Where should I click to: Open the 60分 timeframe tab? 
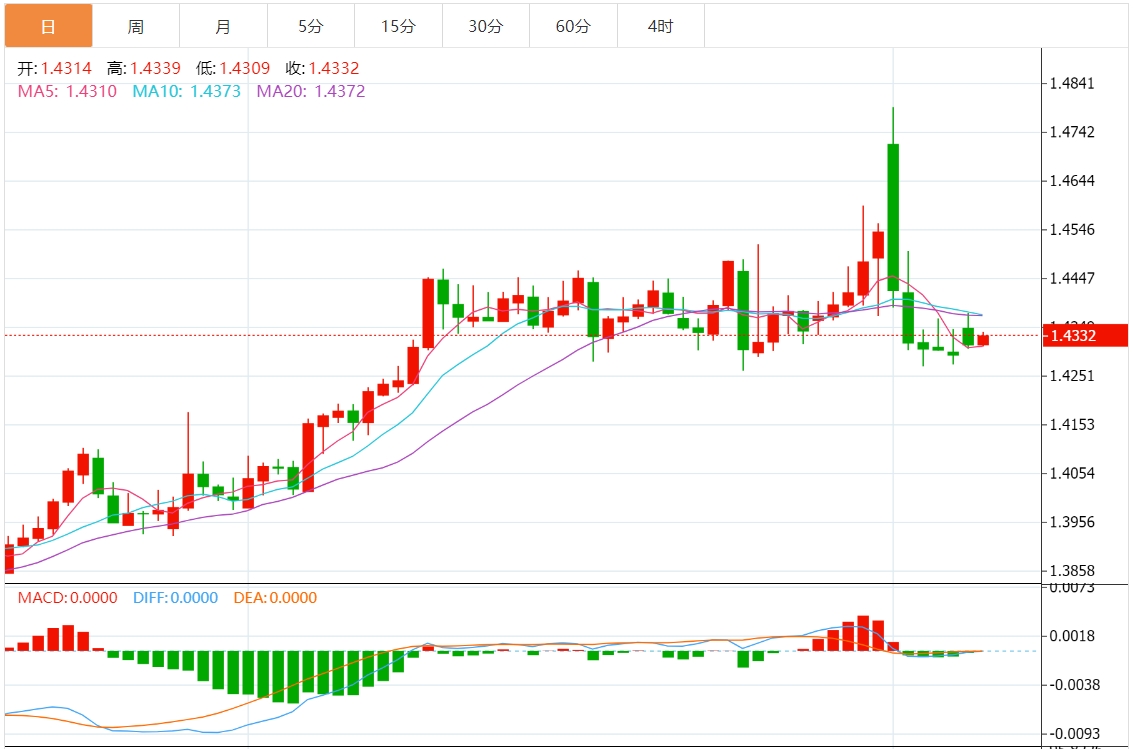tap(574, 26)
